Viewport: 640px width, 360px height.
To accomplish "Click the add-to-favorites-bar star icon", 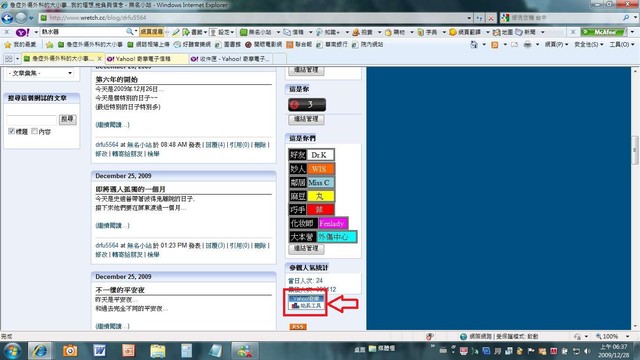I will 50,44.
